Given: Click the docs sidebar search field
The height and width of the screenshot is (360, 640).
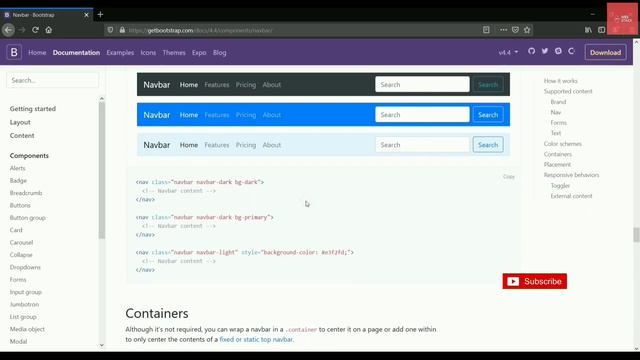Looking at the screenshot, I should point(52,80).
